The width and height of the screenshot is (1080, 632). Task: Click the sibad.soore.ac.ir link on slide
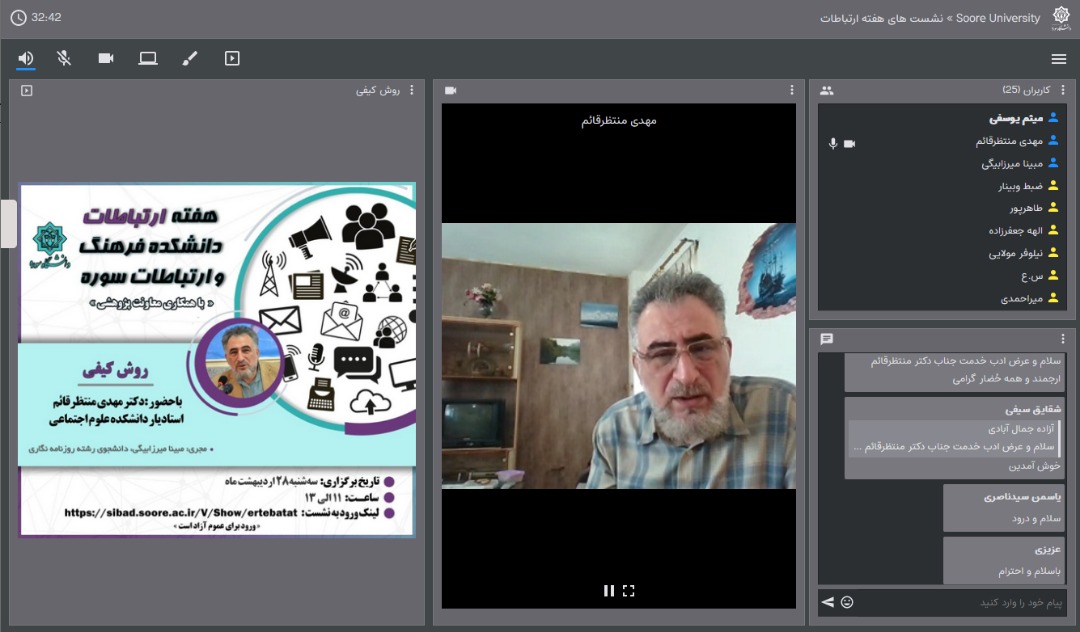point(181,513)
